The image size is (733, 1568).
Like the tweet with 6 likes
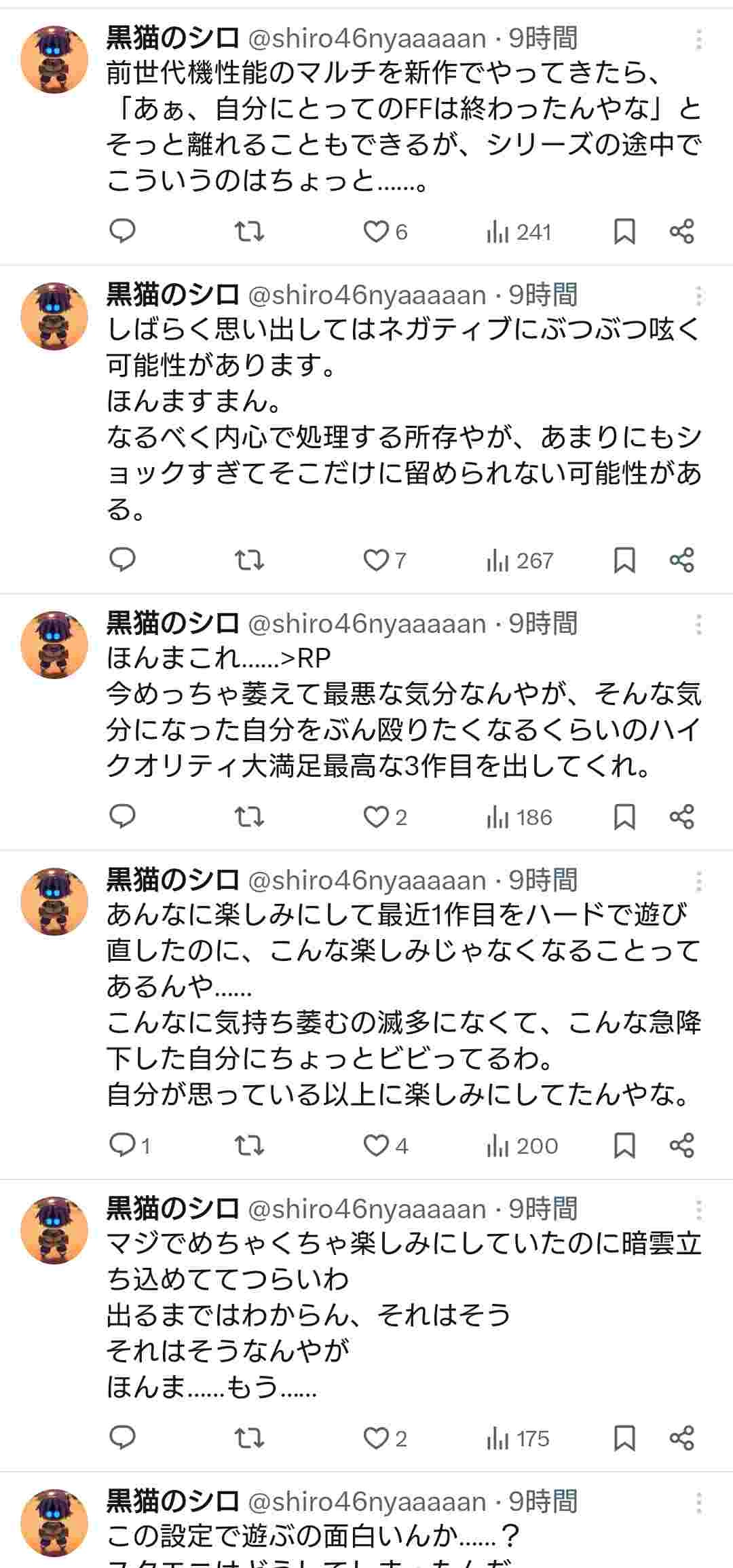385,232
